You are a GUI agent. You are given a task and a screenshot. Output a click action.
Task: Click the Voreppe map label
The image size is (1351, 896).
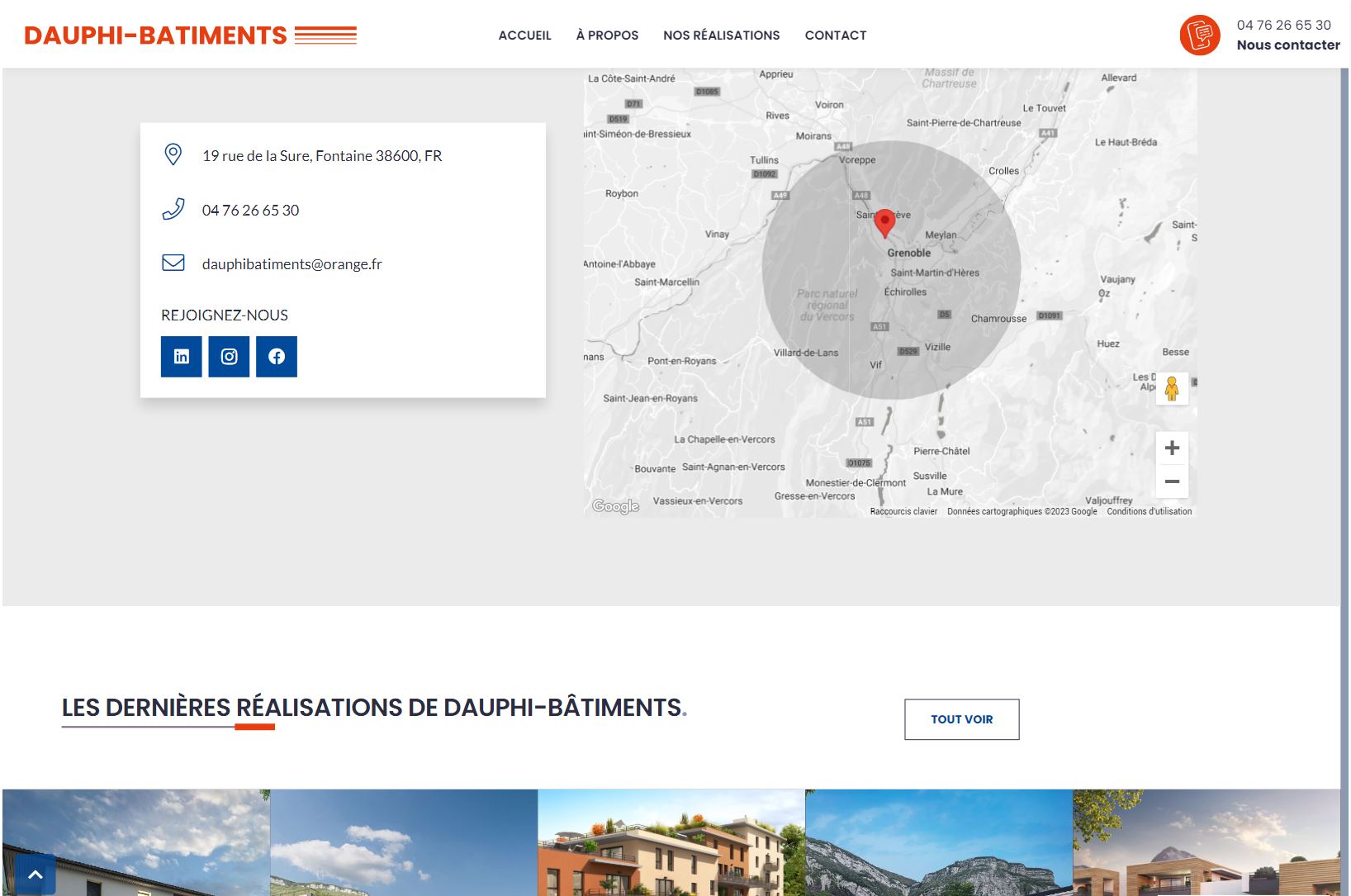[857, 160]
